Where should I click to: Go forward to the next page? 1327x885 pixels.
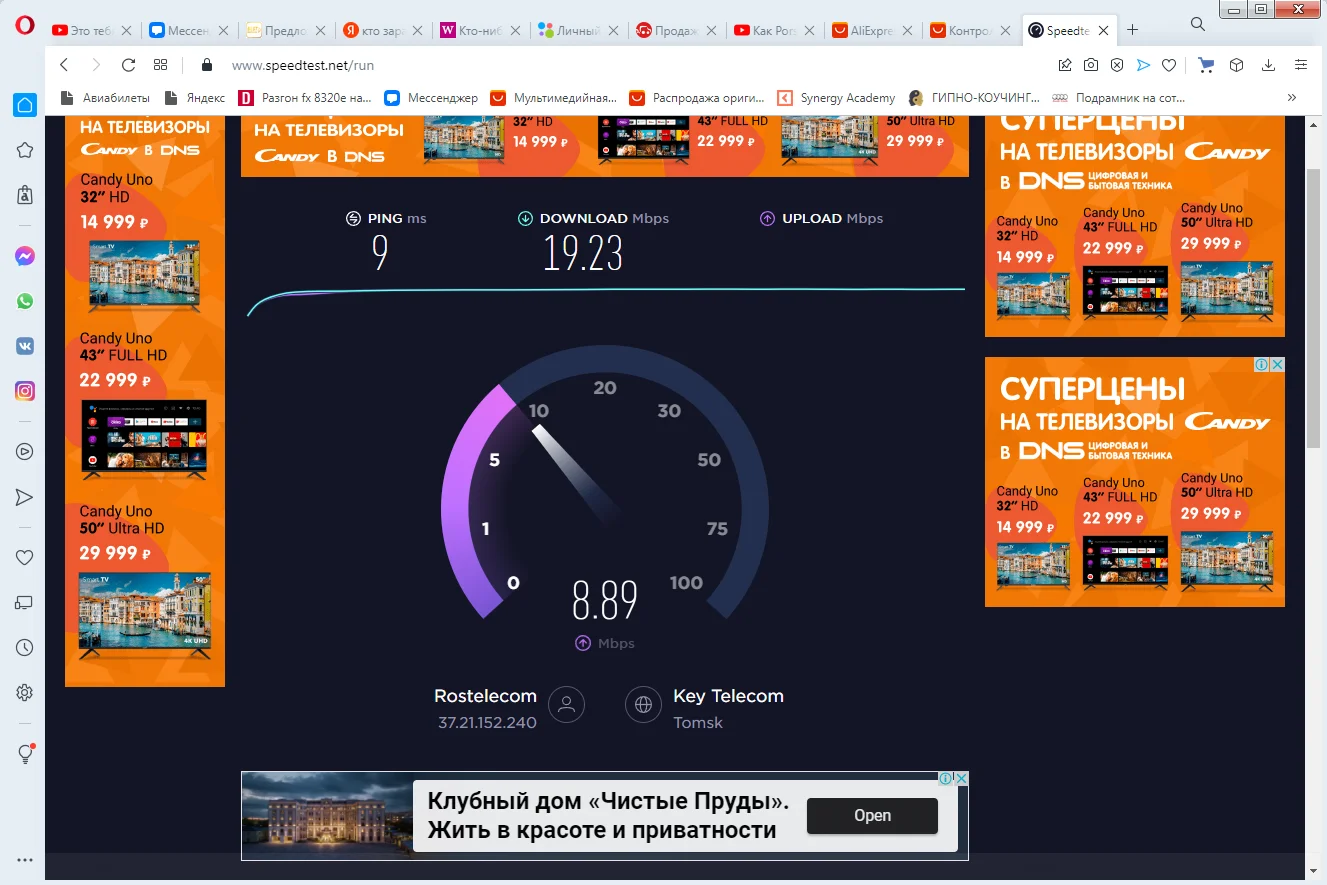96,65
